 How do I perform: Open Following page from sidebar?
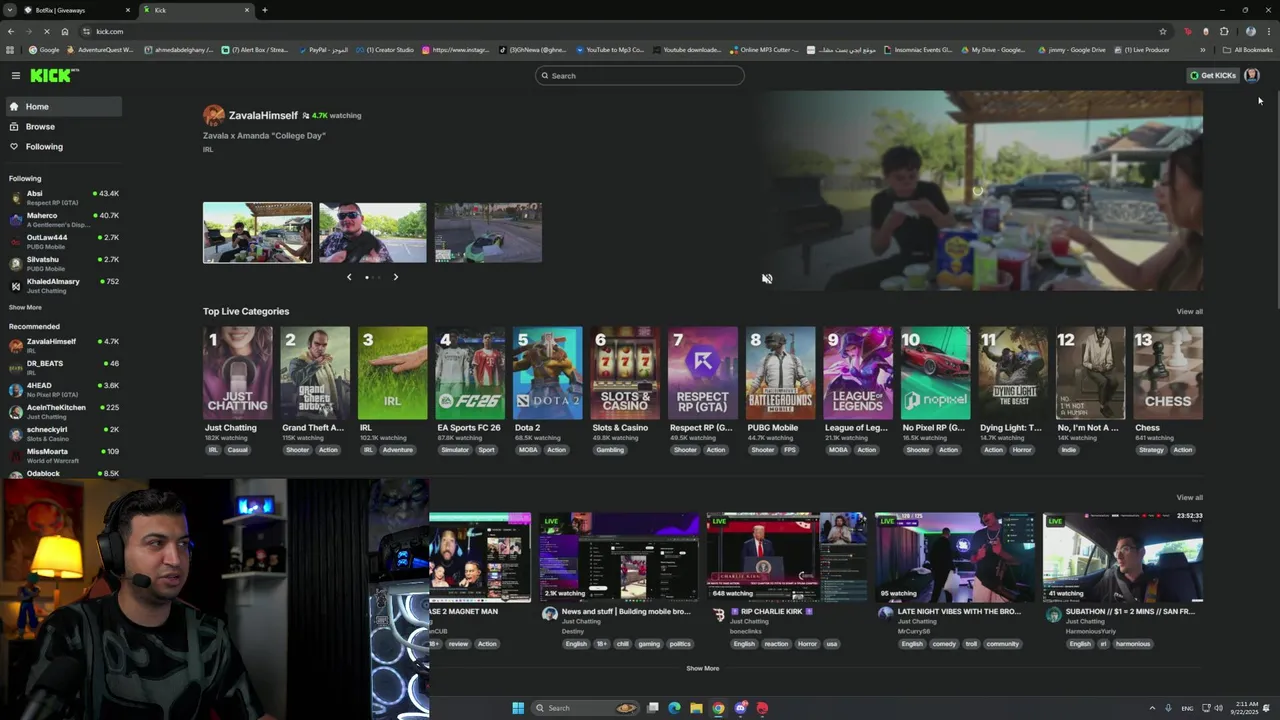64,146
